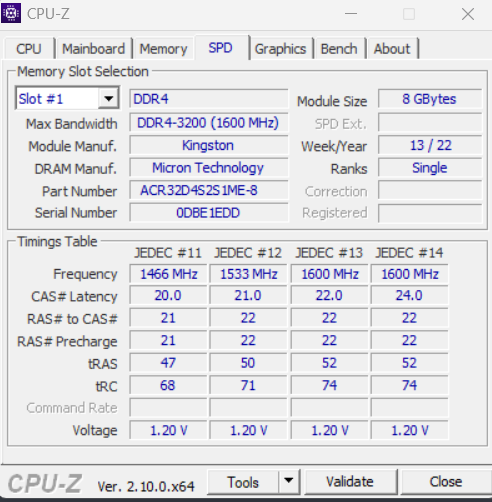Switch to the Mainboard tab
492x502 pixels.
tap(94, 49)
